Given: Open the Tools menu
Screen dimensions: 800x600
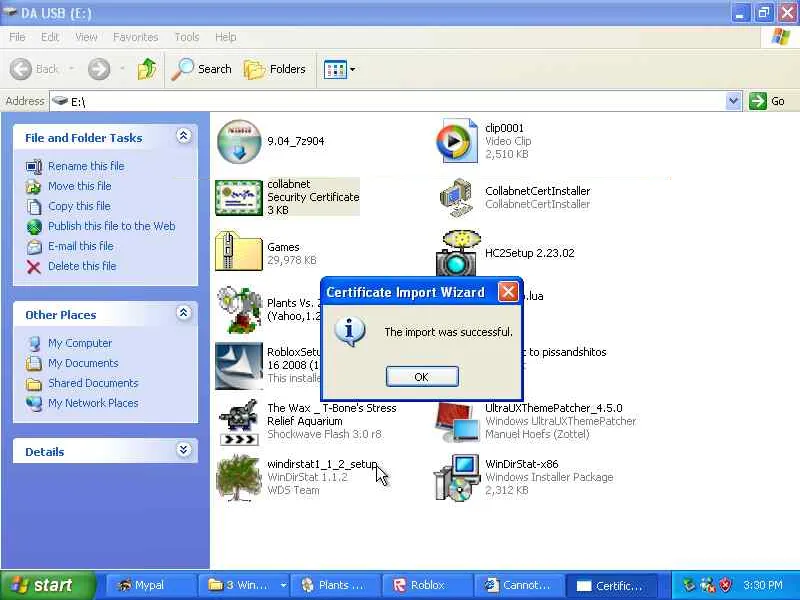Looking at the screenshot, I should [187, 37].
